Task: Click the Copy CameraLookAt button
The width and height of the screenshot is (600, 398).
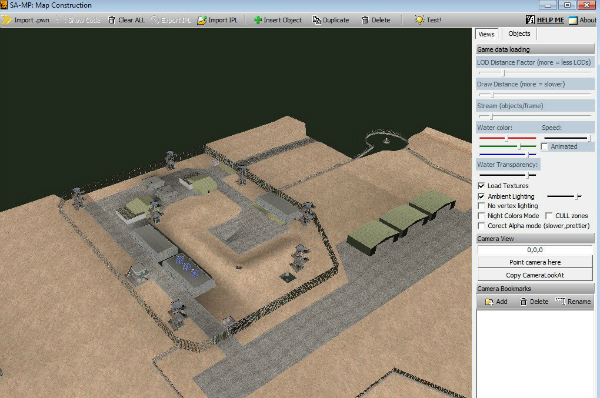Action: [535, 275]
